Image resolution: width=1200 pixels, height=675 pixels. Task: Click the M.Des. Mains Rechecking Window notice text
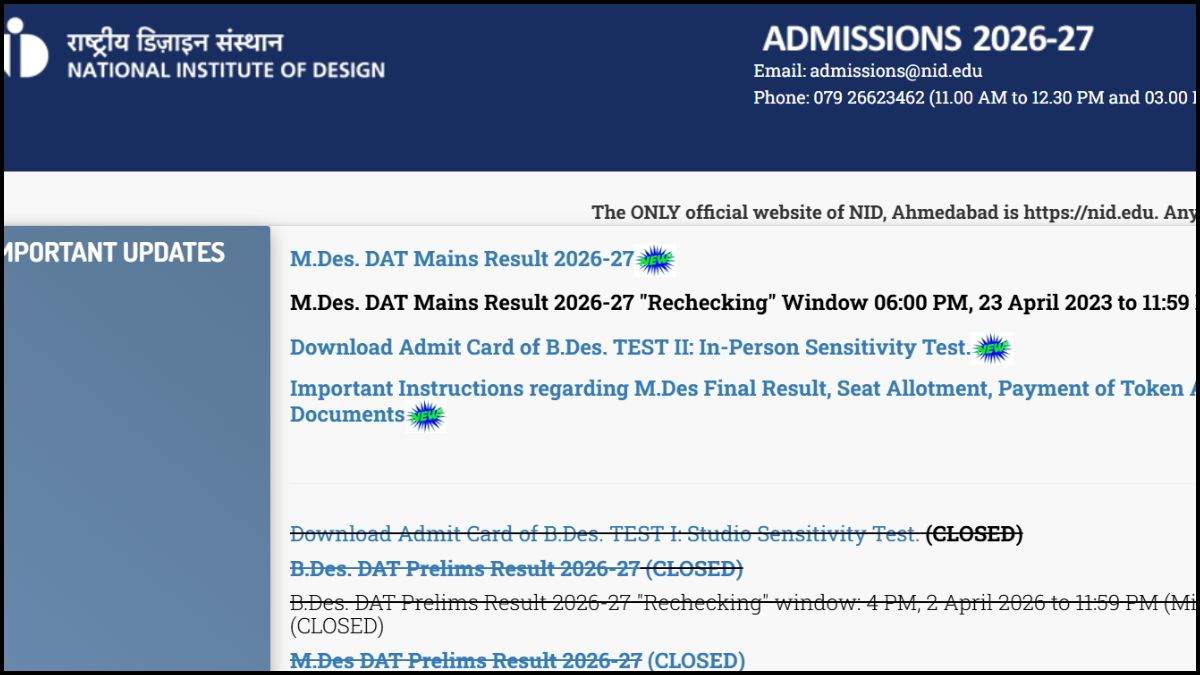pos(740,303)
